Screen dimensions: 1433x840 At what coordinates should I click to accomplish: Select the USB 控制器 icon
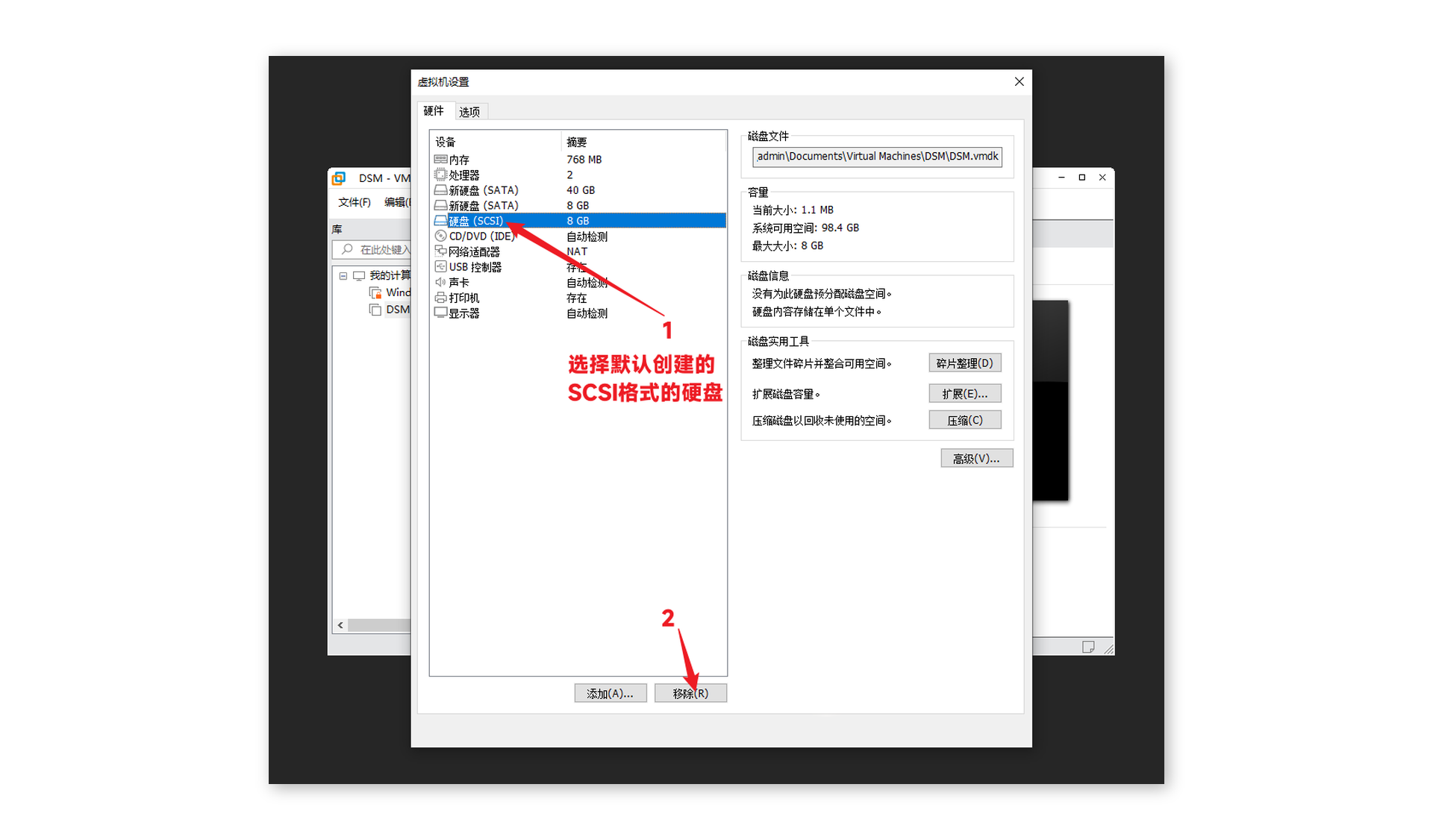(x=440, y=267)
